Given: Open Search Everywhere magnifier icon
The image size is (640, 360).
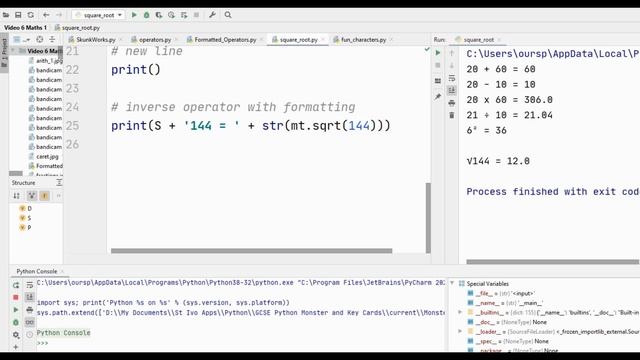Looking at the screenshot, I should (228, 15).
